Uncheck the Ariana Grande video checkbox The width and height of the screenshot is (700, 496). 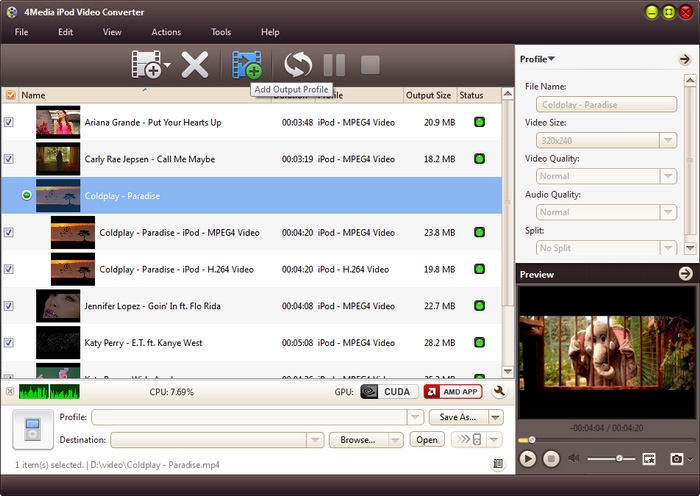pos(10,122)
